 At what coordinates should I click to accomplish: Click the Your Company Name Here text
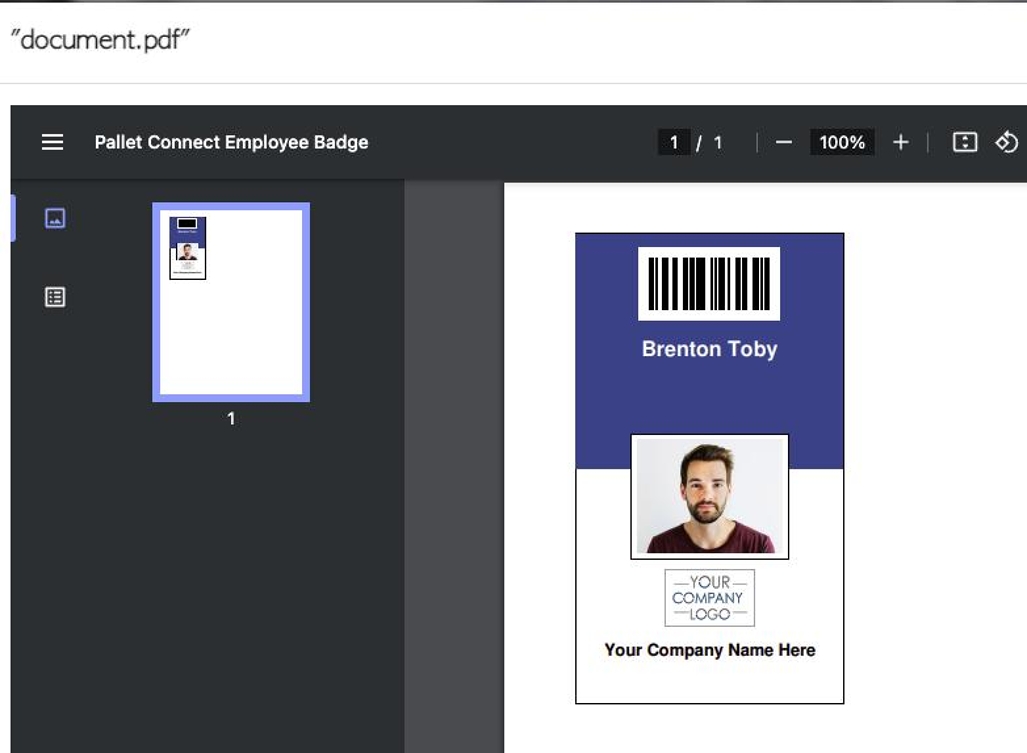coord(709,650)
